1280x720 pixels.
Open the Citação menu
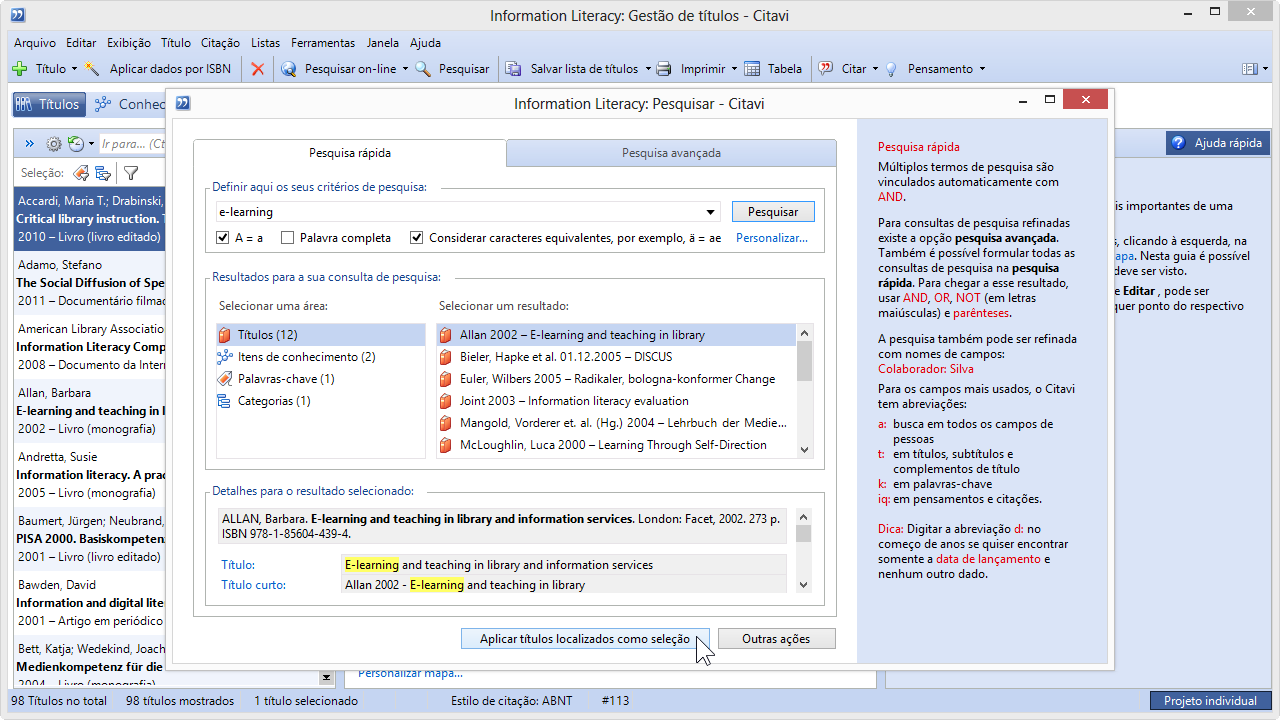tap(220, 43)
